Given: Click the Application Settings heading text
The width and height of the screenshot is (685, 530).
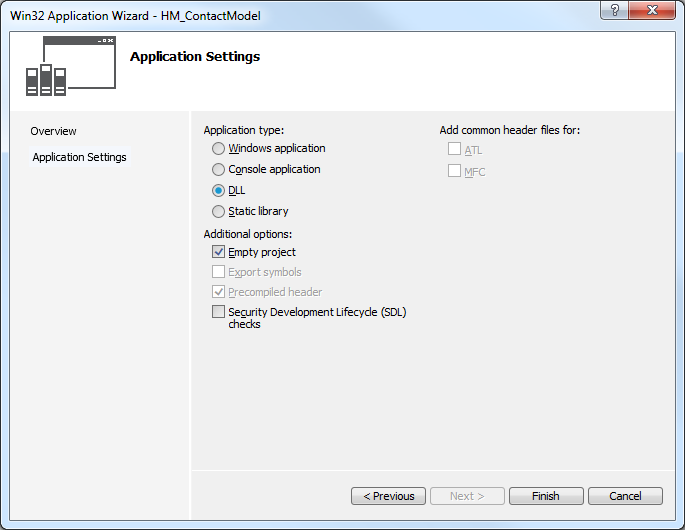Looking at the screenshot, I should click(195, 57).
